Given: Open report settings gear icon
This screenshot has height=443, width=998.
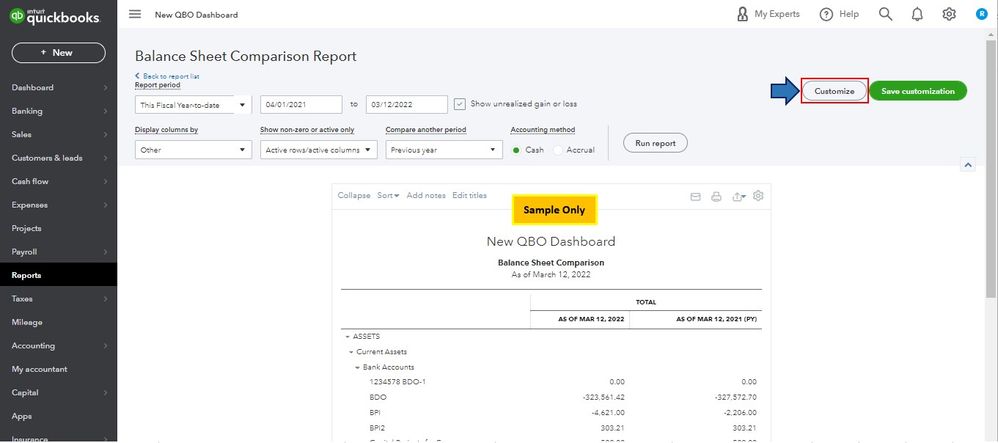Looking at the screenshot, I should pyautogui.click(x=759, y=196).
